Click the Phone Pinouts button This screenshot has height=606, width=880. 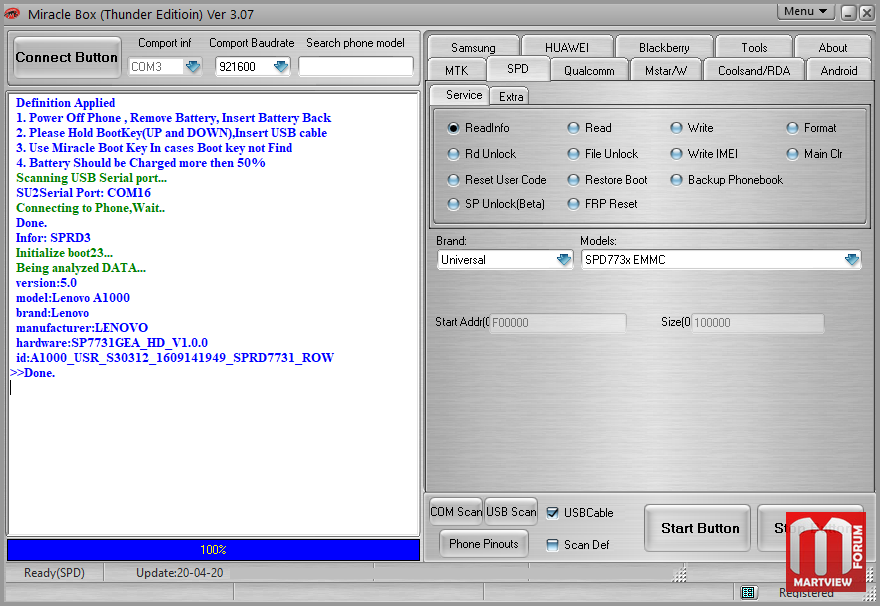coord(484,544)
